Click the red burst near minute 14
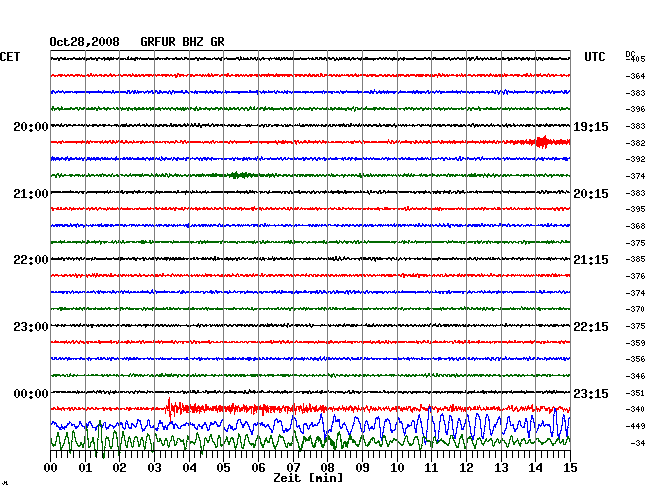This screenshot has width=650, height=494. coord(541,142)
